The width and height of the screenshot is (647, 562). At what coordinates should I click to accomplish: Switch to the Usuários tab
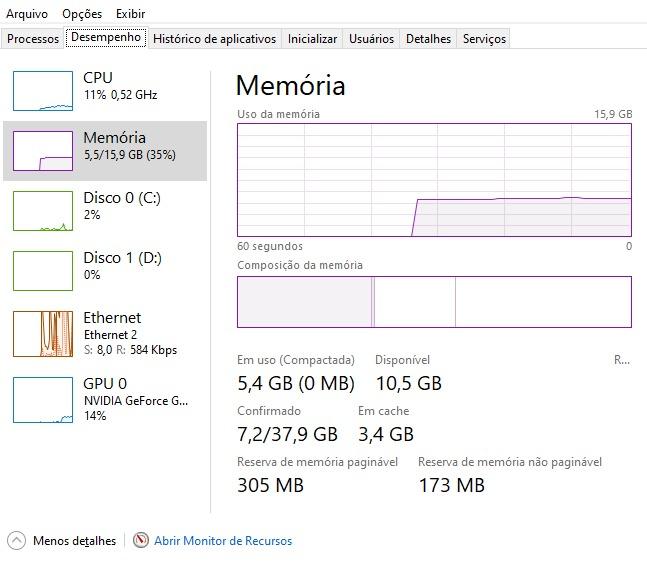[x=371, y=39]
